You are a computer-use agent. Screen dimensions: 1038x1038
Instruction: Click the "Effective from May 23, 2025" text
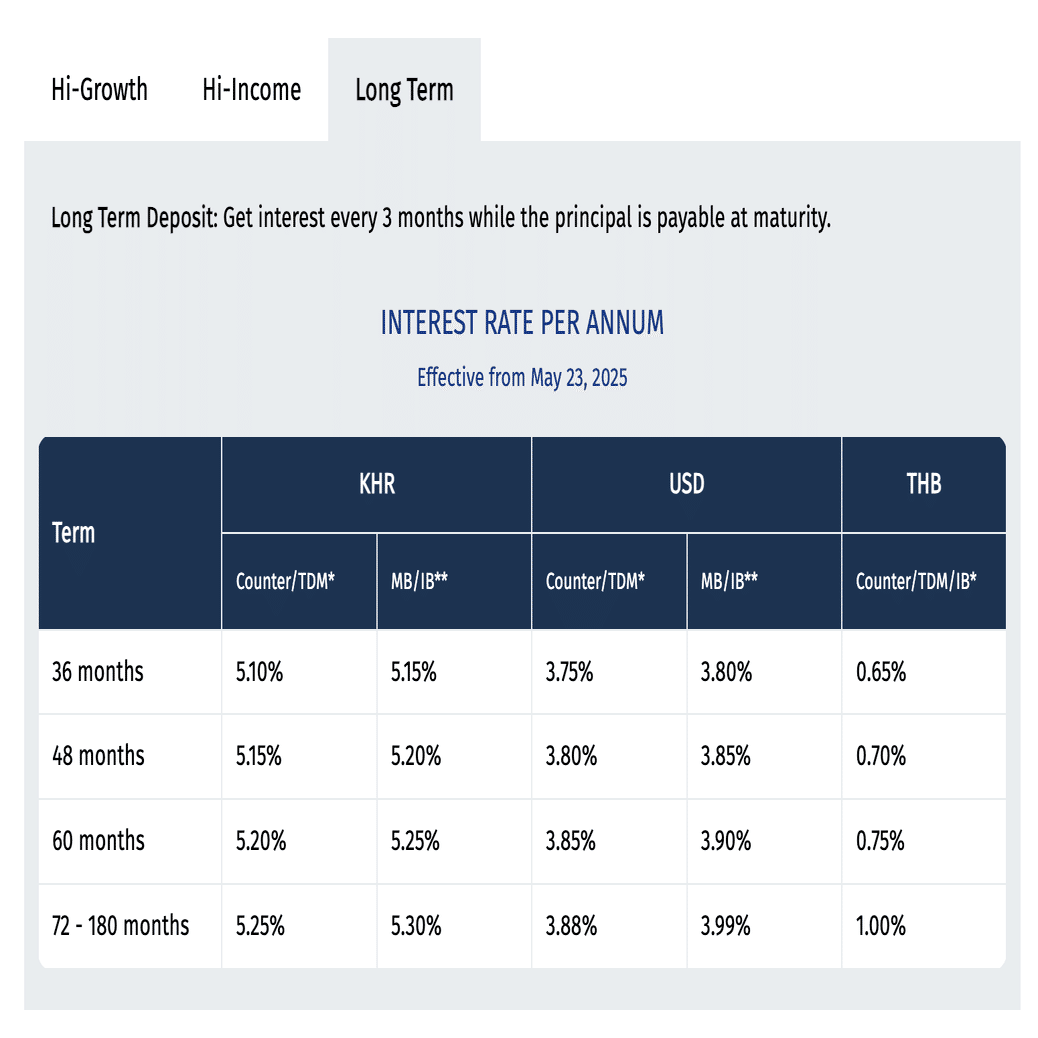pyautogui.click(x=522, y=378)
